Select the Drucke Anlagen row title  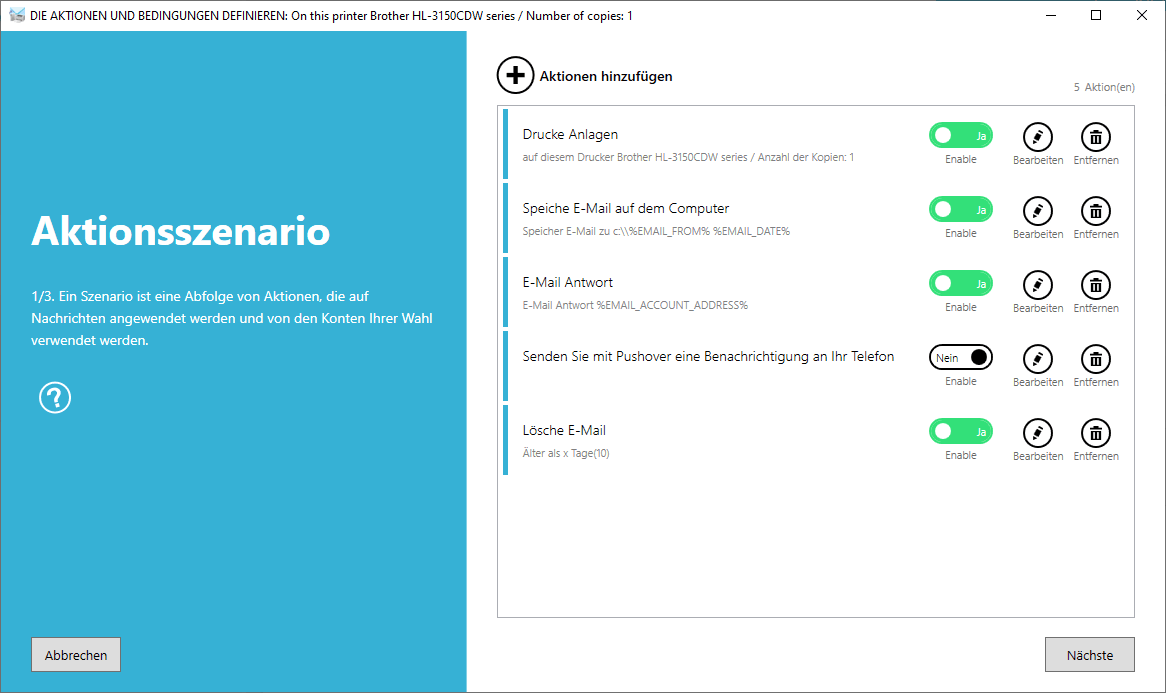pyautogui.click(x=570, y=135)
